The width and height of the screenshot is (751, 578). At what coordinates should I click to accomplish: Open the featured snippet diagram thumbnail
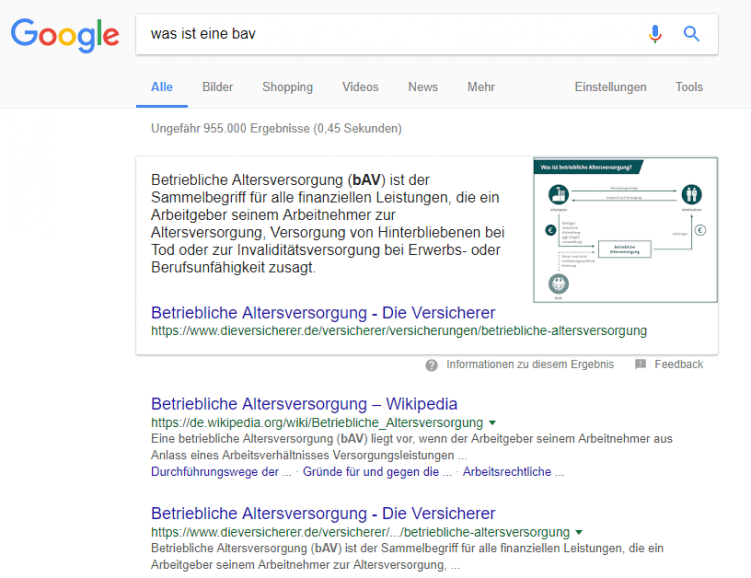tap(626, 230)
